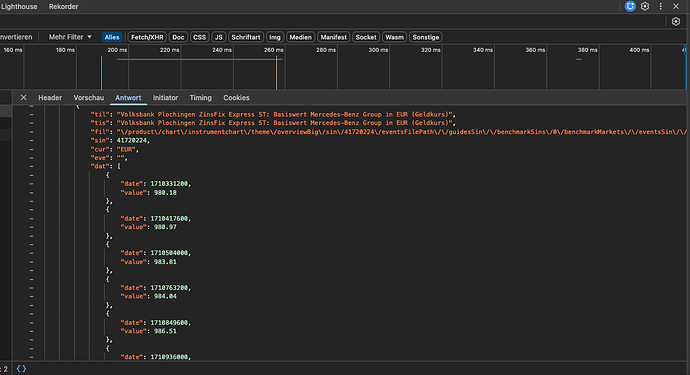Filter by Medien requests
690x375 pixels.
301,37
